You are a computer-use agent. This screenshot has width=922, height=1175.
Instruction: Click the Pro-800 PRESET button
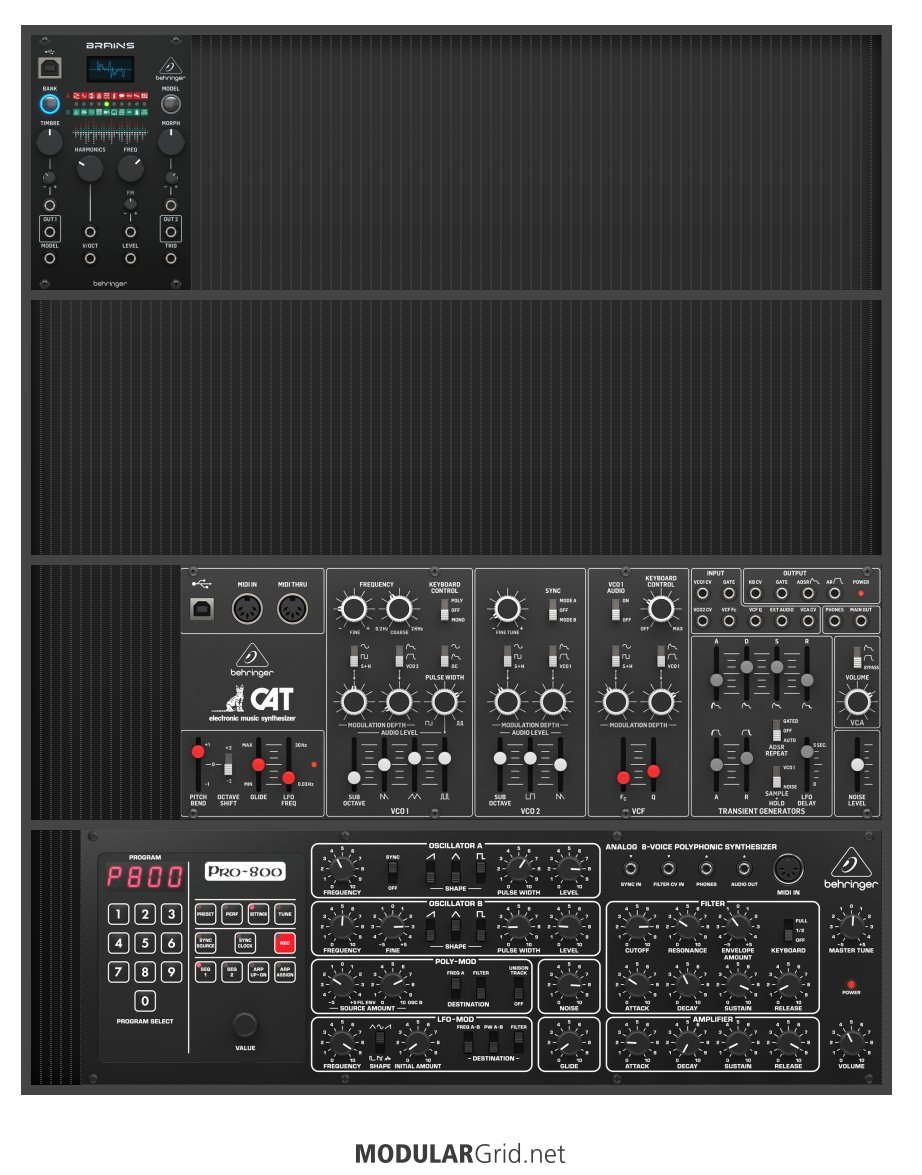pyautogui.click(x=205, y=914)
